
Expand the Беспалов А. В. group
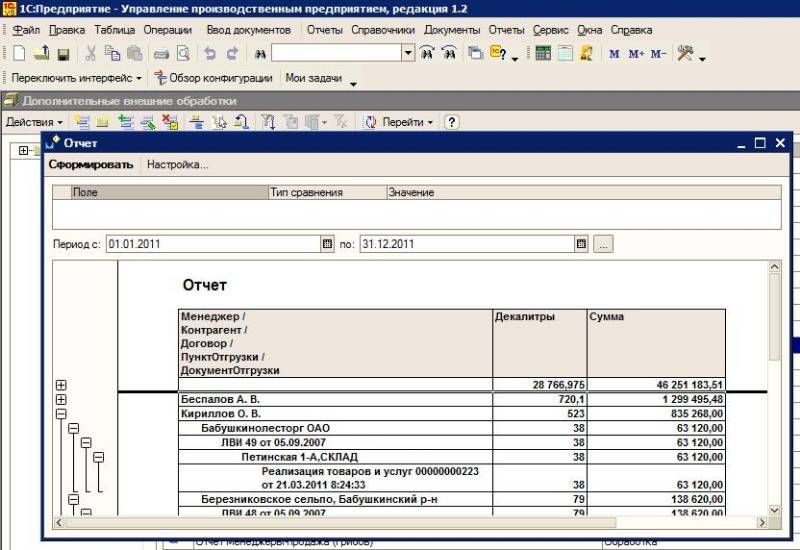pos(61,399)
